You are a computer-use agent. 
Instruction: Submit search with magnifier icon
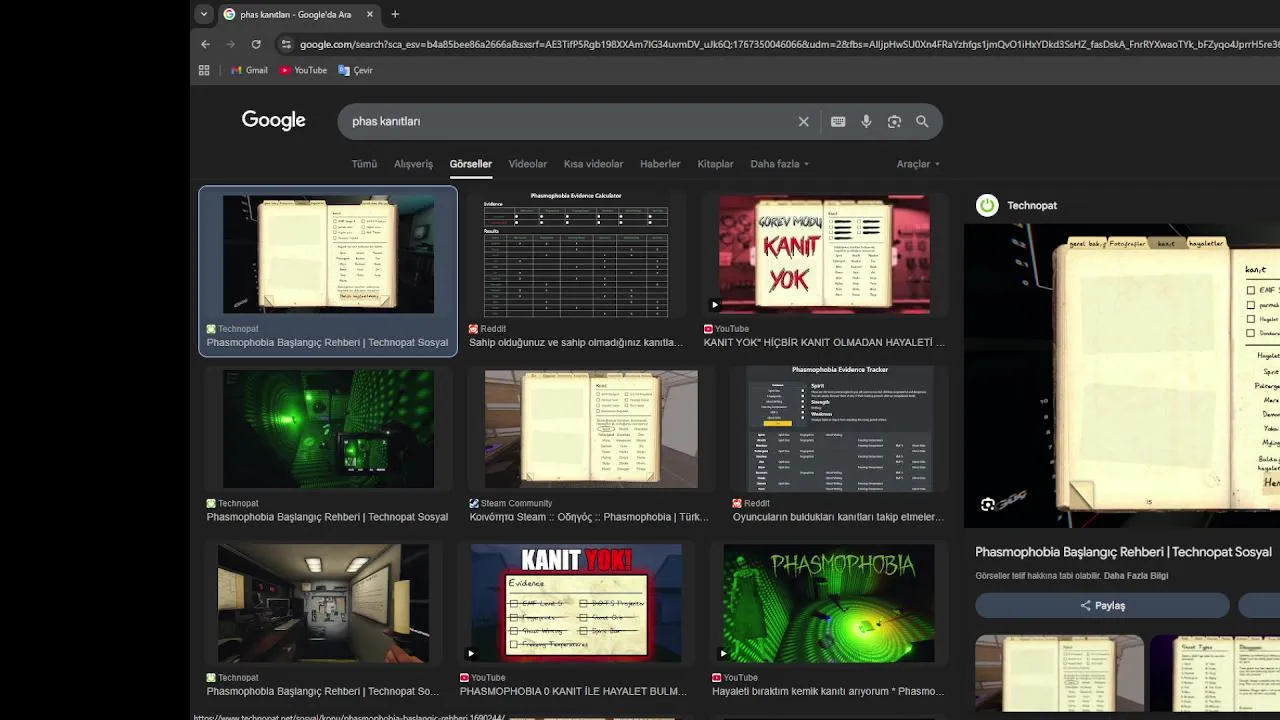[x=922, y=121]
